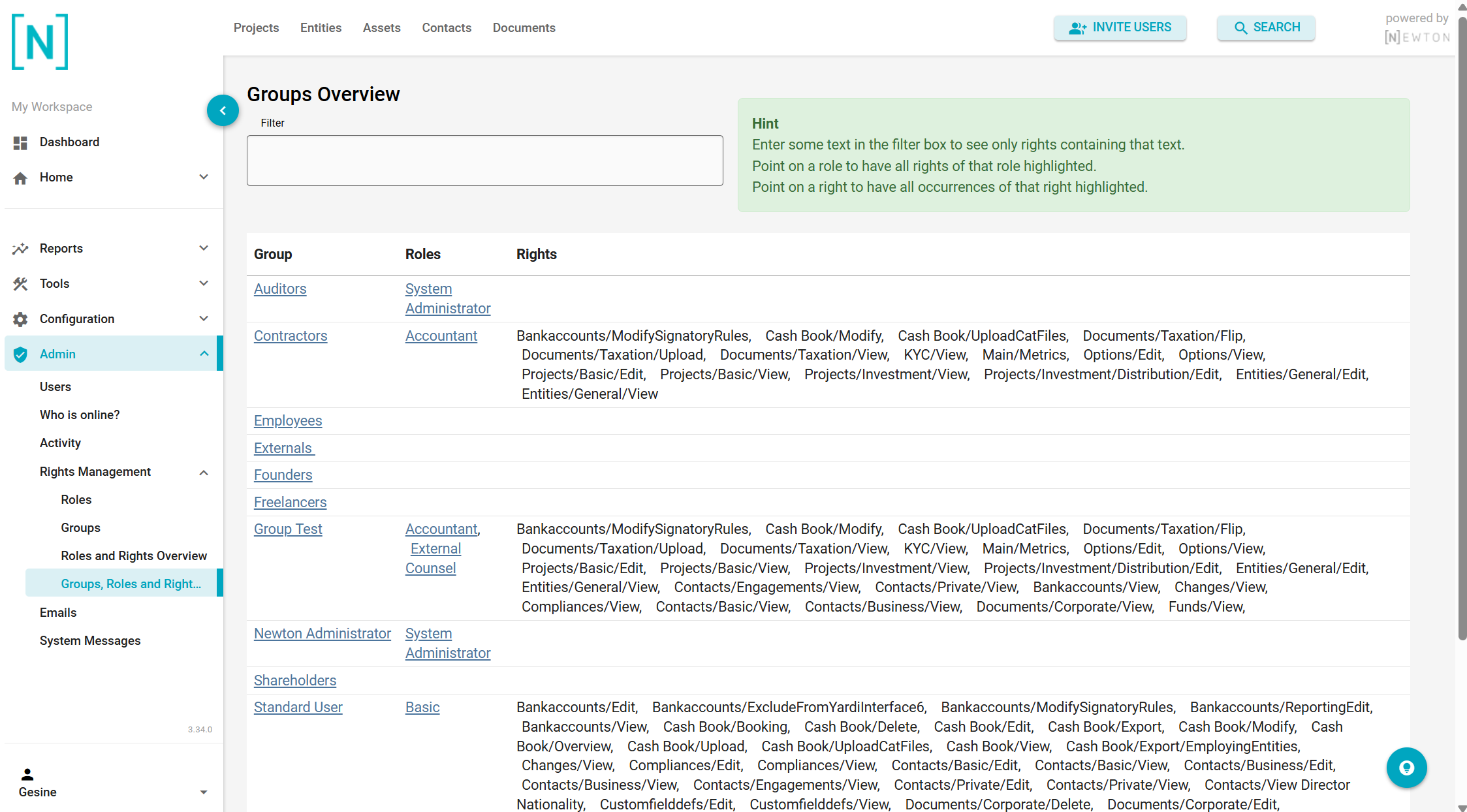Open the Employees group link

288,420
